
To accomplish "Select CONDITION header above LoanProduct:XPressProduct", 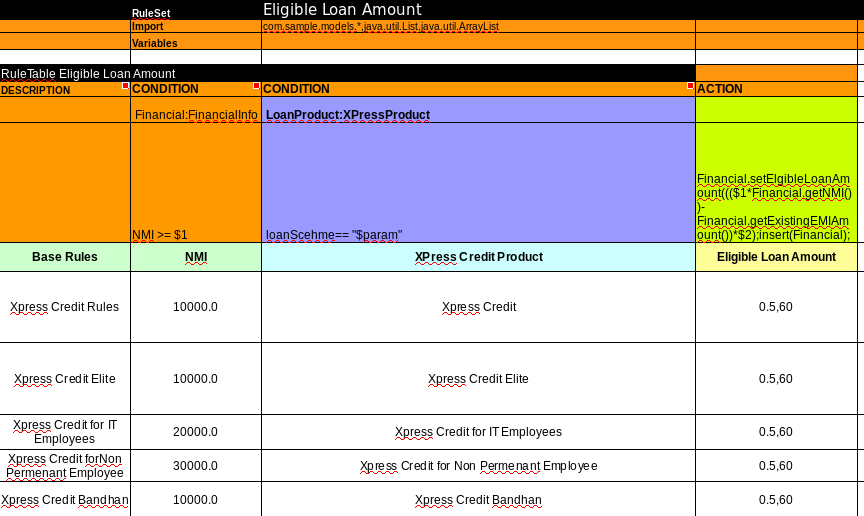I will (x=478, y=89).
